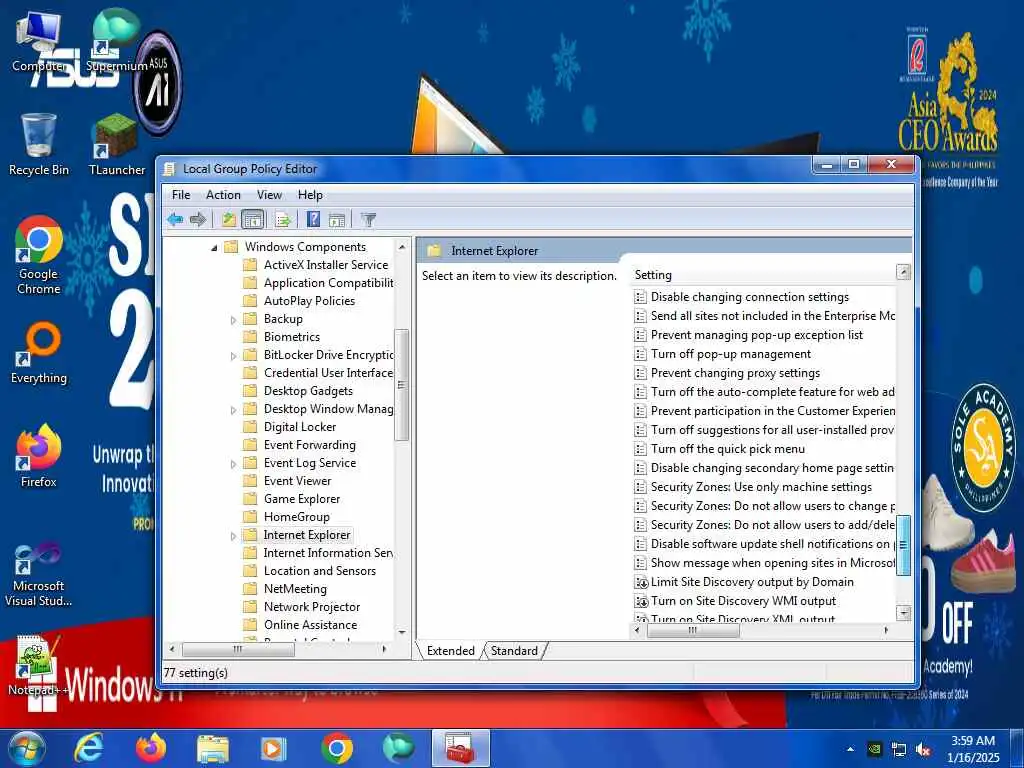Go up one level via toolbar icon
Viewport: 1024px width, 768px height.
pos(229,219)
